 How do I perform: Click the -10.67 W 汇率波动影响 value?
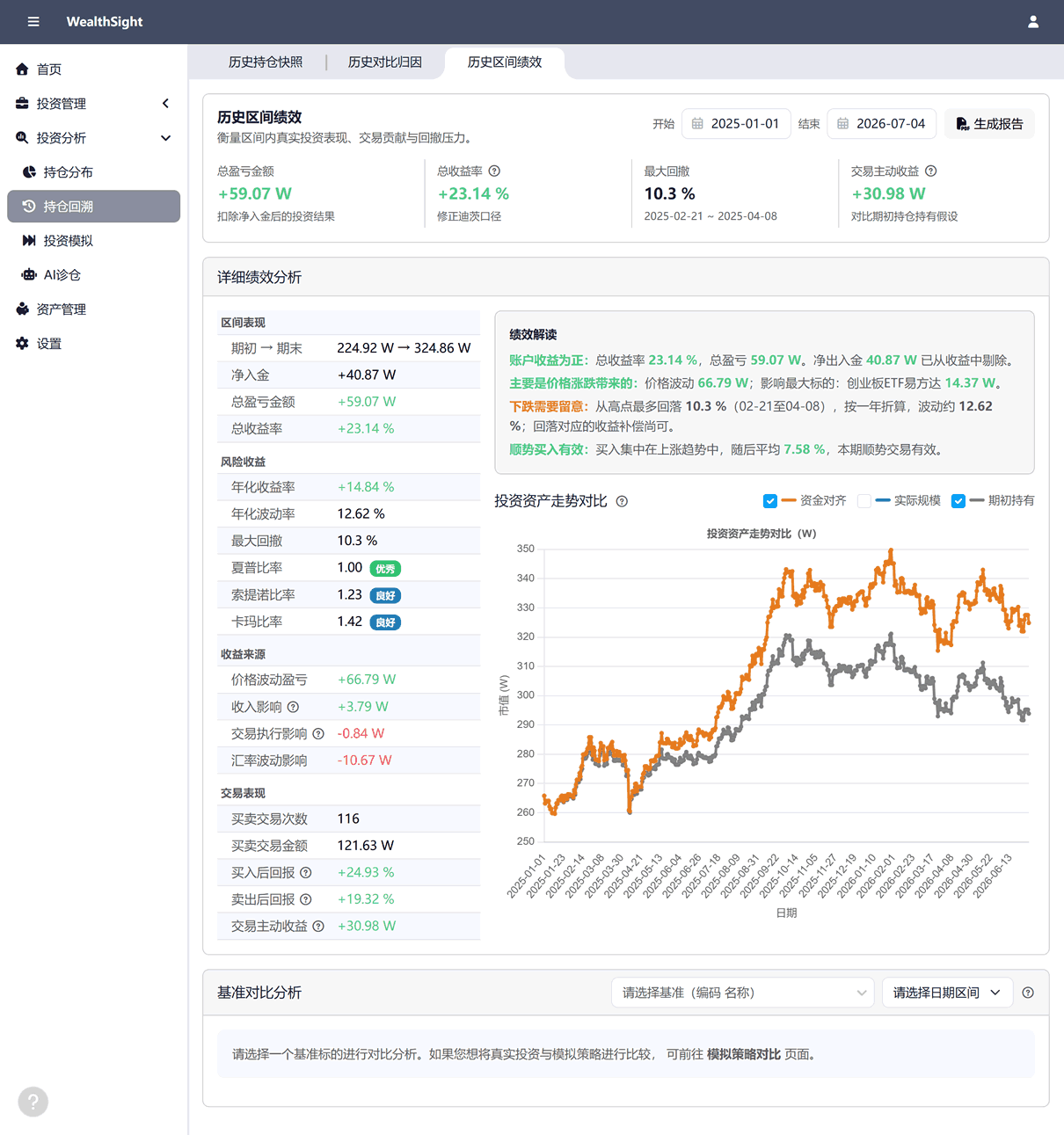tap(365, 760)
